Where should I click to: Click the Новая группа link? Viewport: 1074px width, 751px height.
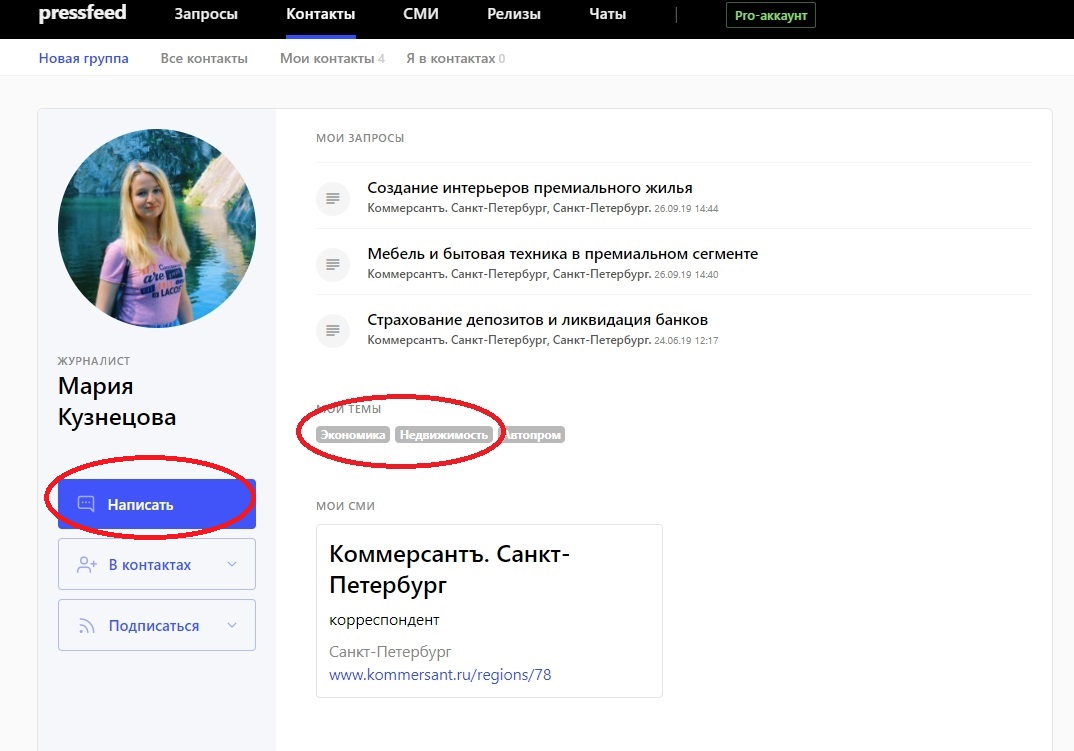pyautogui.click(x=84, y=59)
